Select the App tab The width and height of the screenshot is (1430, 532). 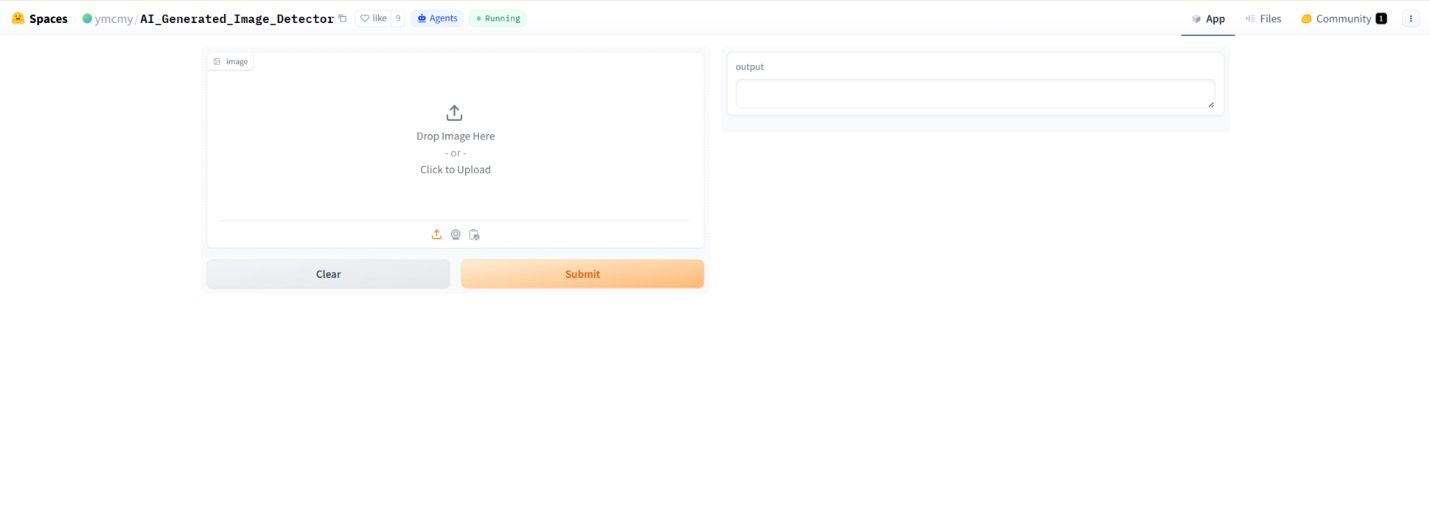coord(1208,18)
